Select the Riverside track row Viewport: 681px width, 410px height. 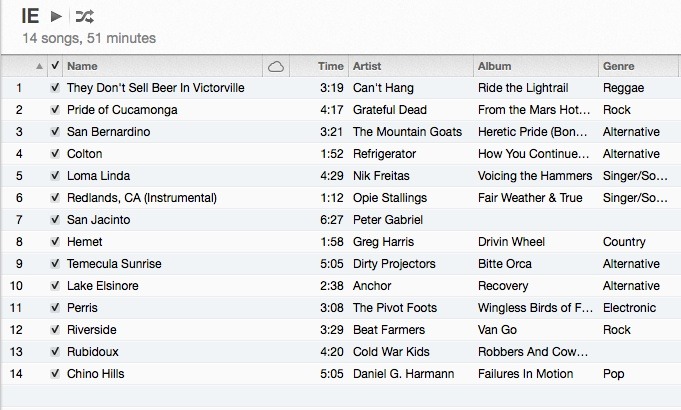coord(92,330)
